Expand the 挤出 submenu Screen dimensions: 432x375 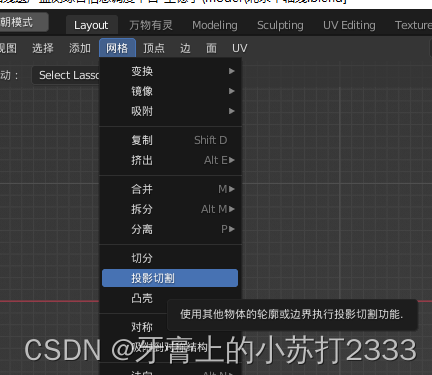[170, 160]
